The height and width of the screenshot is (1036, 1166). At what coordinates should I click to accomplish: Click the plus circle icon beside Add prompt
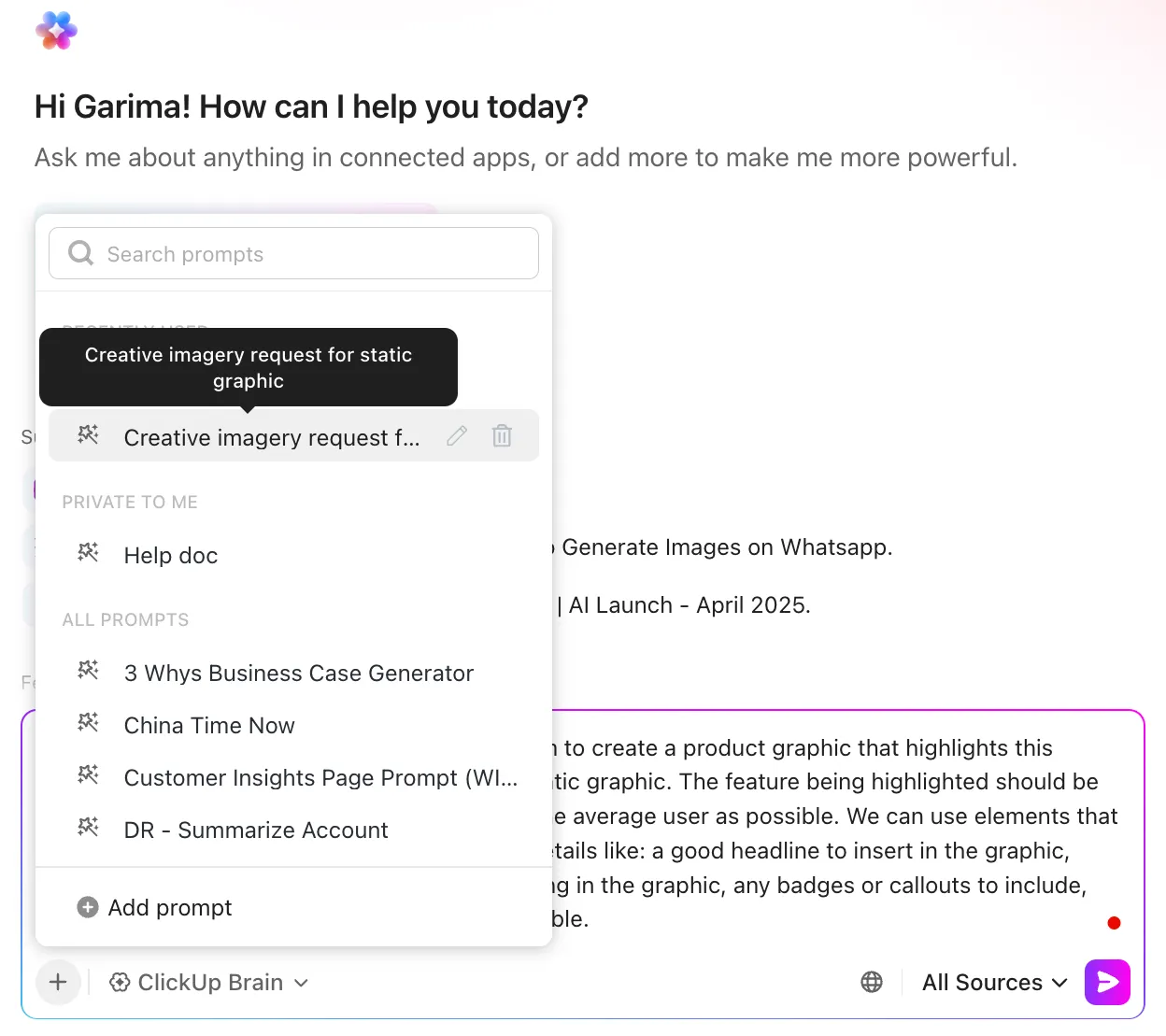88,907
